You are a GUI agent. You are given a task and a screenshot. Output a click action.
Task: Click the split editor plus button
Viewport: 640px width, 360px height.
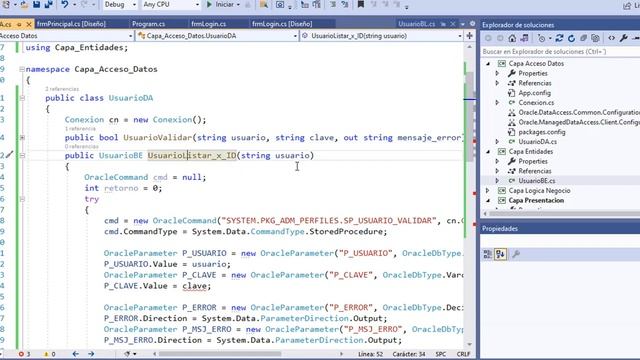[469, 36]
